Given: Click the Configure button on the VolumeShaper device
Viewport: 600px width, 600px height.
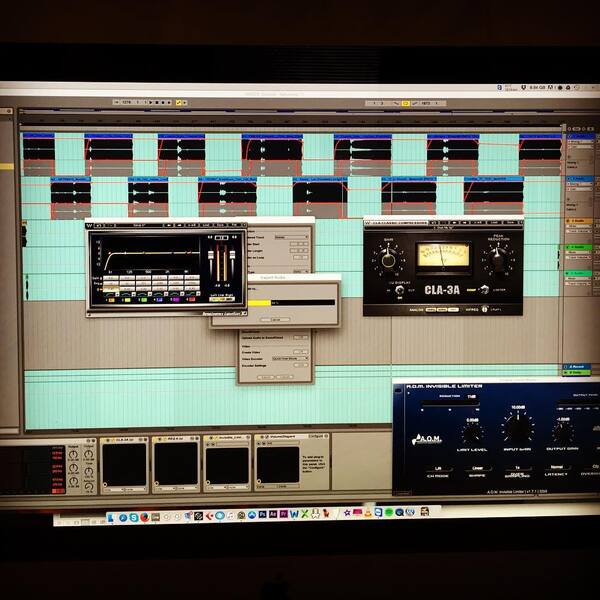Looking at the screenshot, I should pos(316,436).
